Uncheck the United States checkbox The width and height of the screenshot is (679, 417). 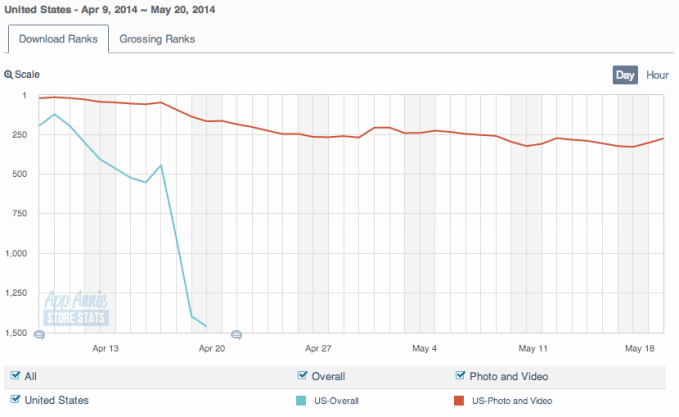(x=15, y=400)
